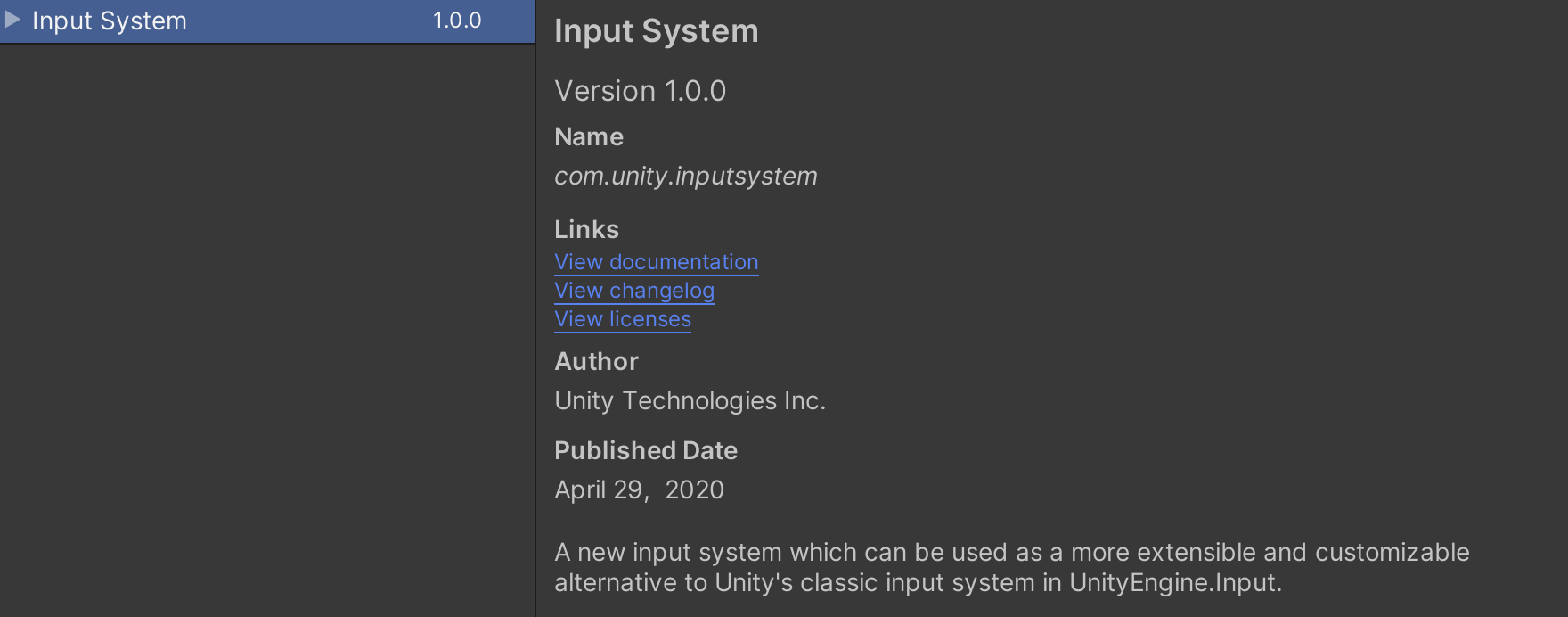Click the Version 1.0.0 details text
Viewport: 1568px width, 617px height.
640,91
